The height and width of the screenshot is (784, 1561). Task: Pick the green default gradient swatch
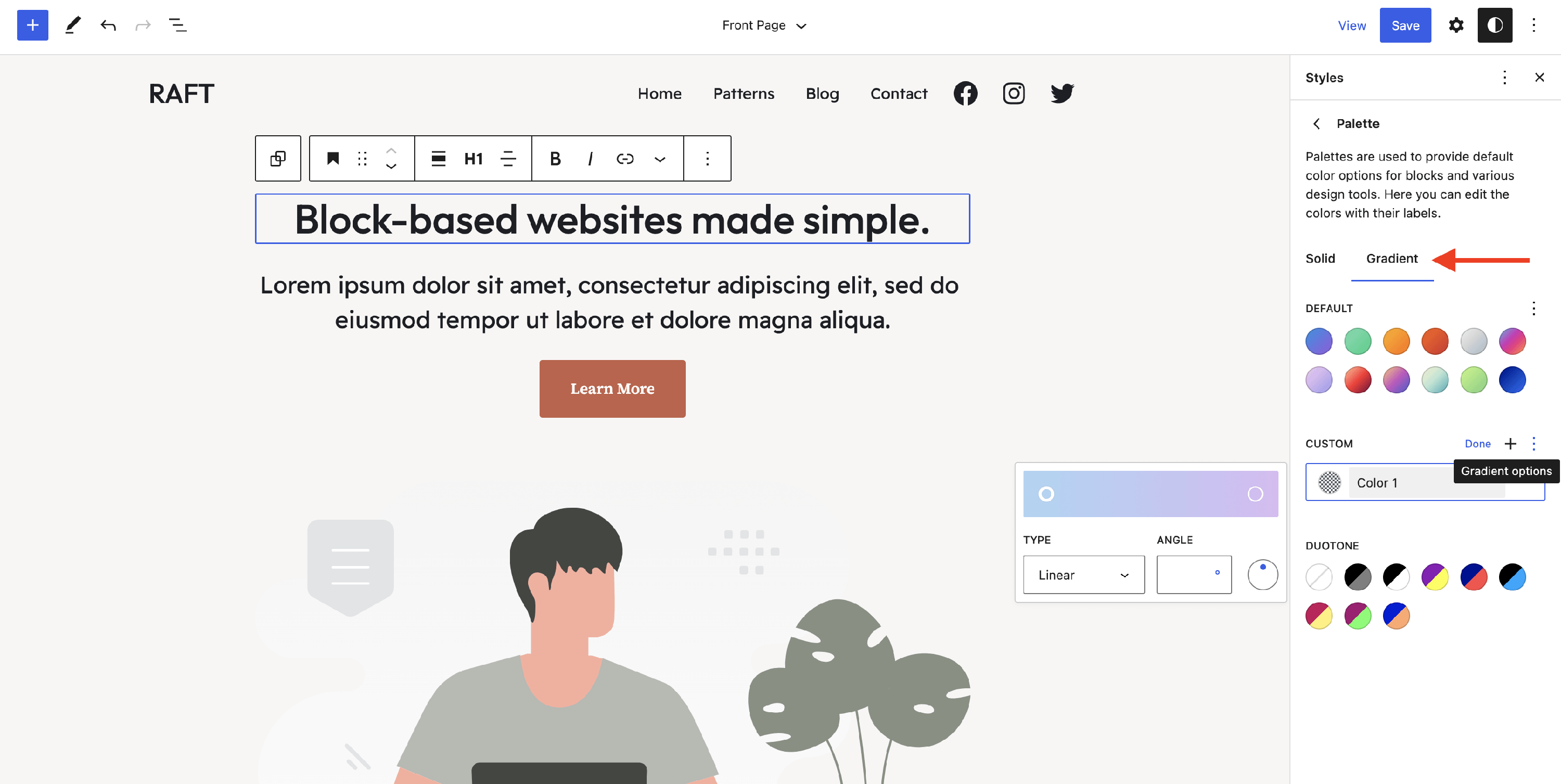(x=1358, y=341)
